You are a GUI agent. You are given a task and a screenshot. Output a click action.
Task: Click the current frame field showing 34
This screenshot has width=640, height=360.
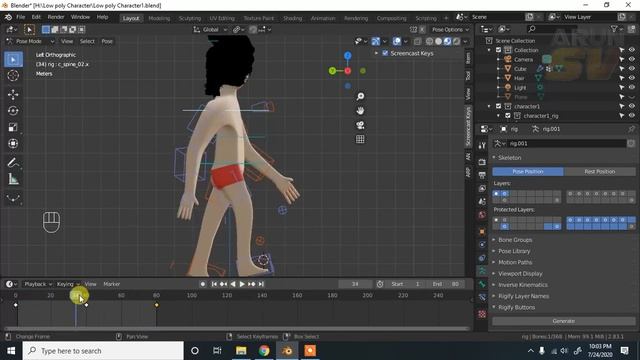[x=355, y=284]
